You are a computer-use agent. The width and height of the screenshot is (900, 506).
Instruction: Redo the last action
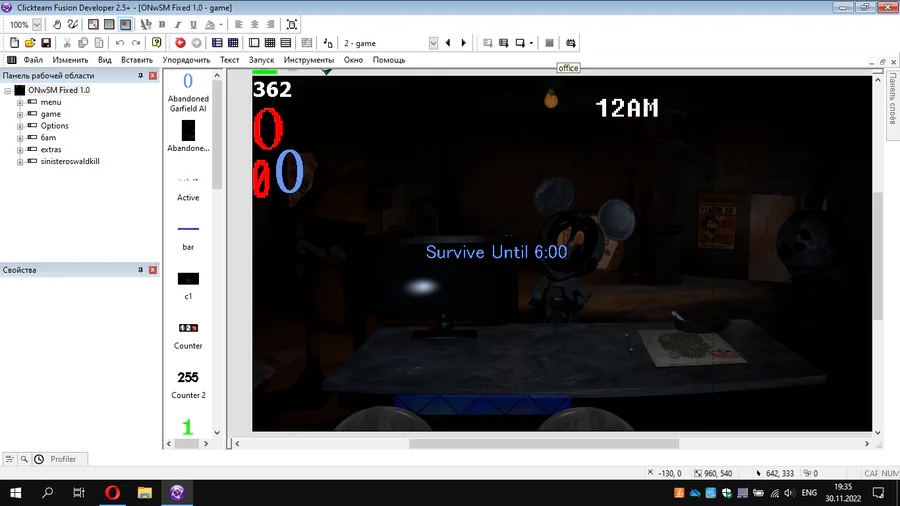tap(135, 43)
